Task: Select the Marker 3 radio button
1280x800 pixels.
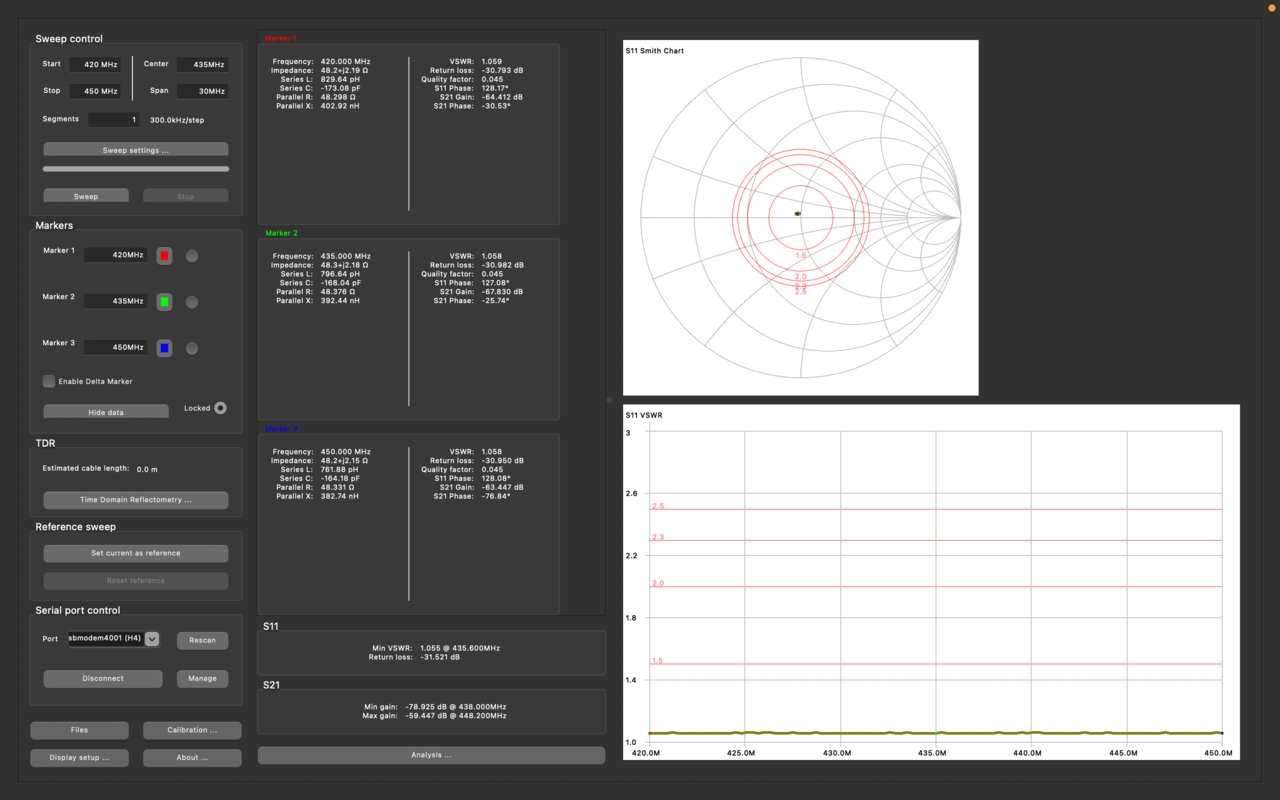Action: [192, 348]
